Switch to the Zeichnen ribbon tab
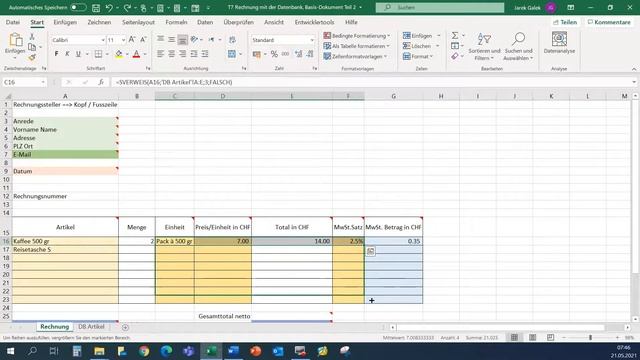 click(x=99, y=22)
